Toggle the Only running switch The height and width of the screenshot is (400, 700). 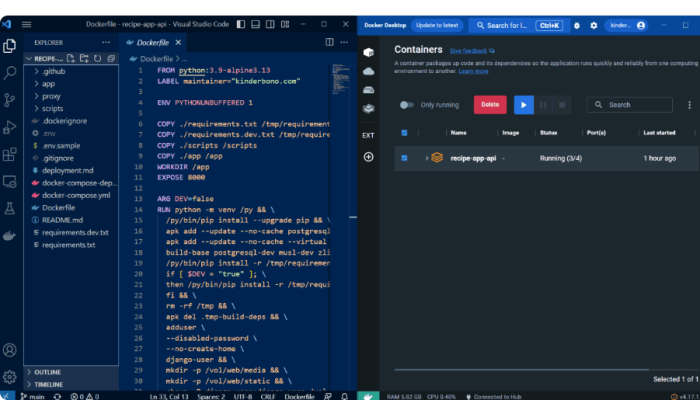[x=407, y=105]
